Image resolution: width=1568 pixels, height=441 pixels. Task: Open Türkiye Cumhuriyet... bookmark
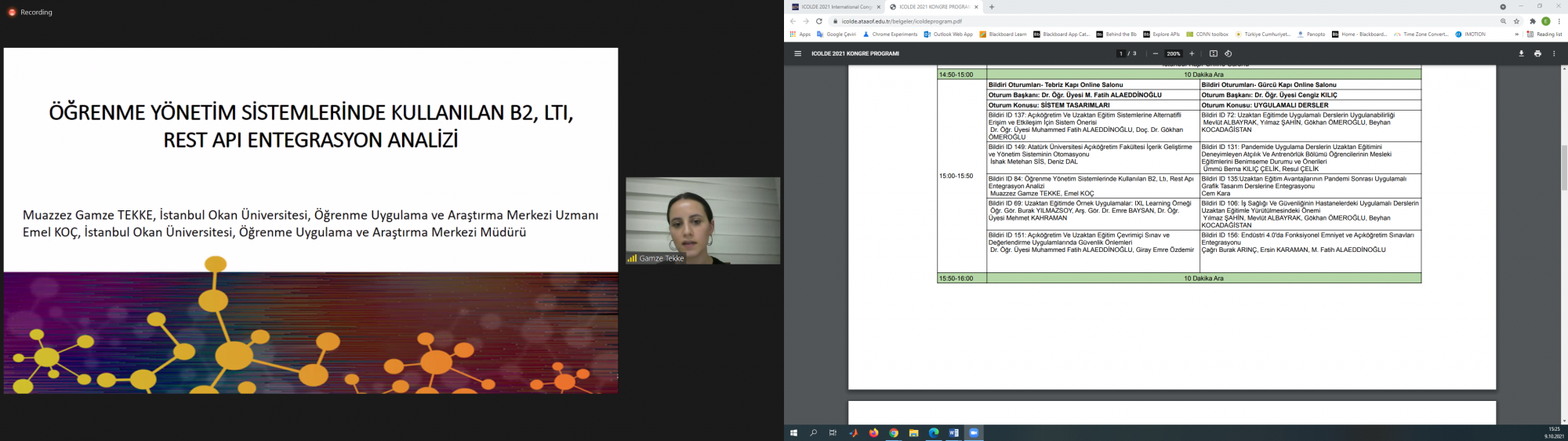point(1263,35)
